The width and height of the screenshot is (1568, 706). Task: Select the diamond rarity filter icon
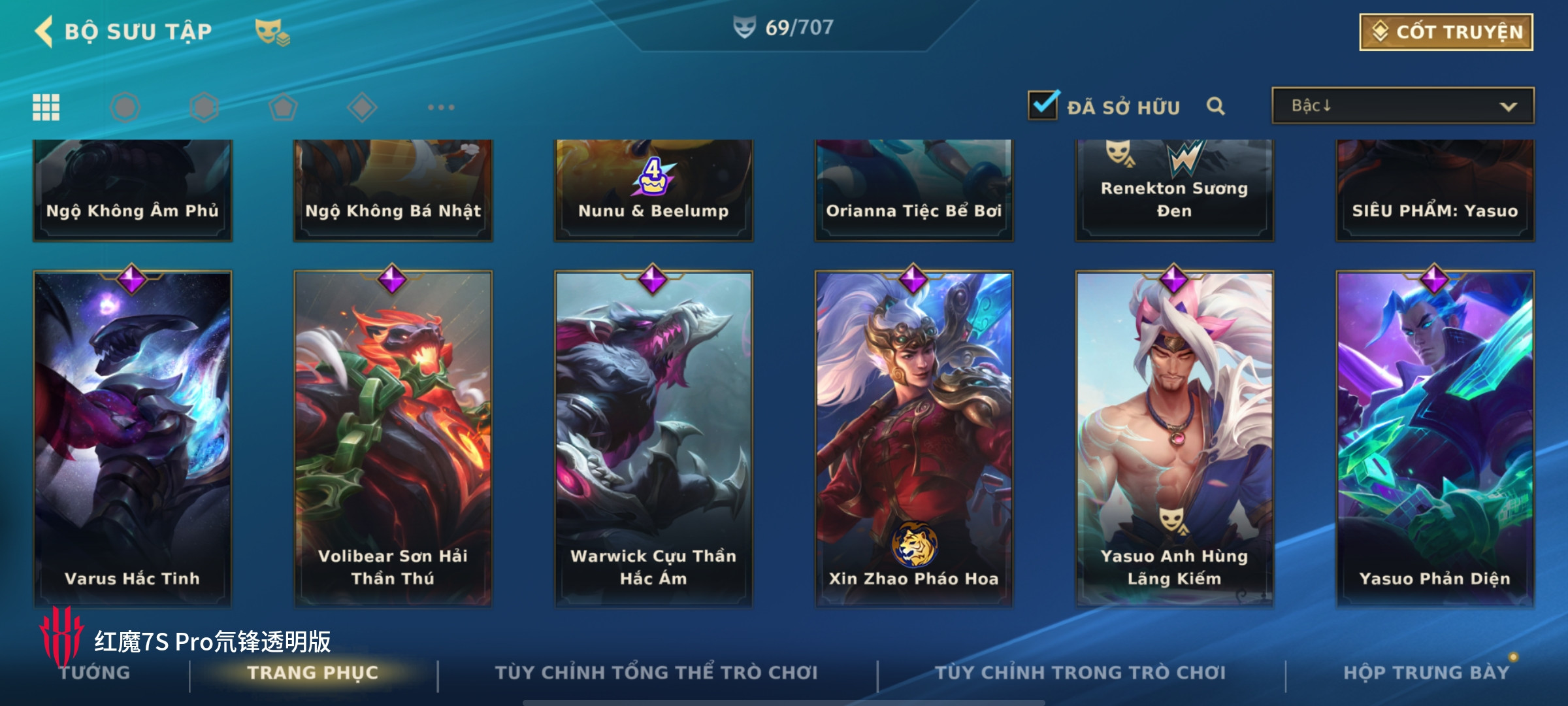coord(362,107)
